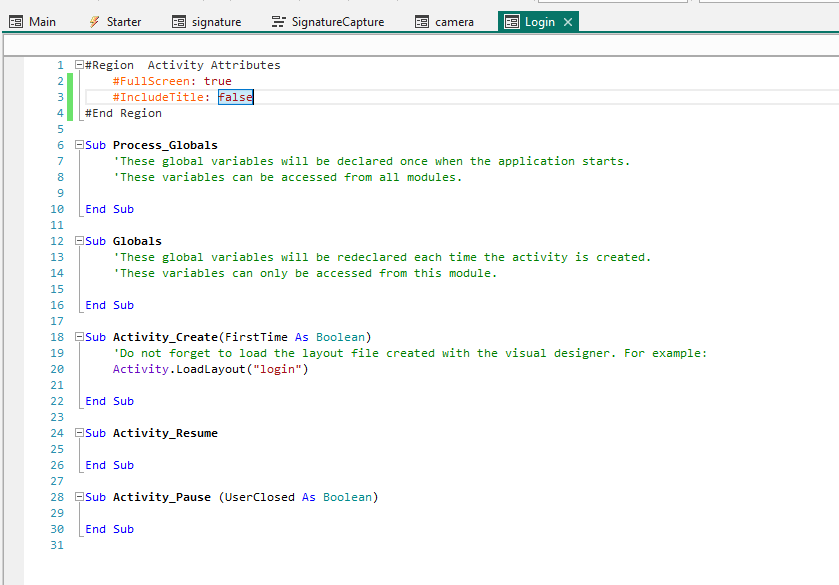The width and height of the screenshot is (839, 585).
Task: Click the SignatureCapture class icon
Action: point(278,22)
